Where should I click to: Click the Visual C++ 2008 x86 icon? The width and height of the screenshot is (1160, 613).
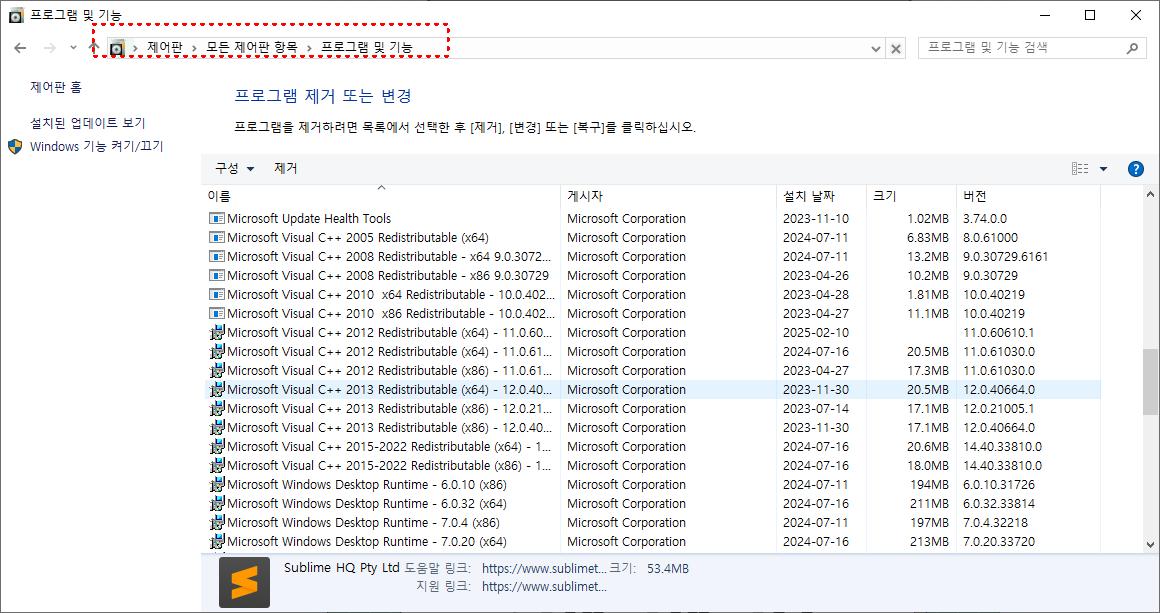[x=217, y=275]
